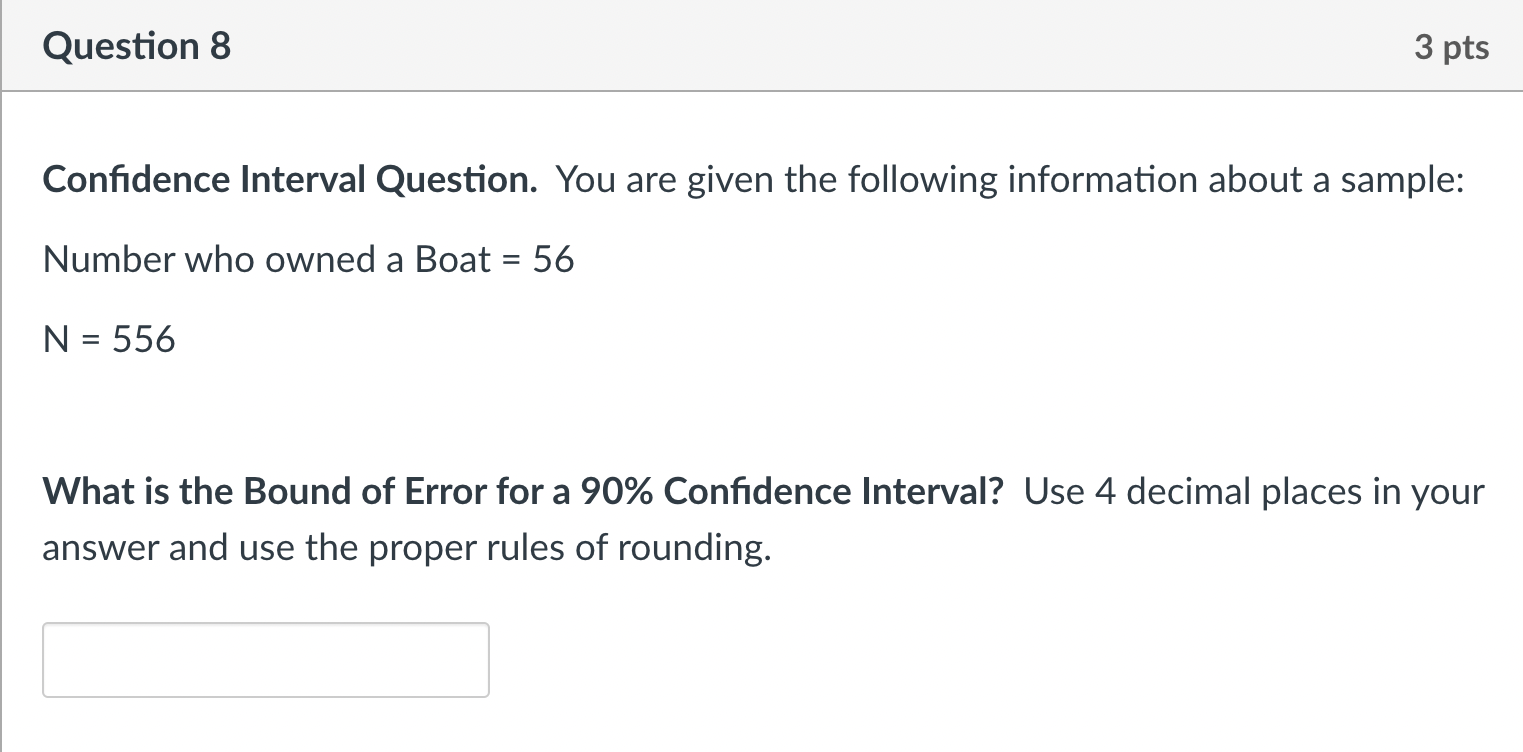Viewport: 1523px width, 752px height.
Task: Click the 3 pts label
Action: (1453, 46)
